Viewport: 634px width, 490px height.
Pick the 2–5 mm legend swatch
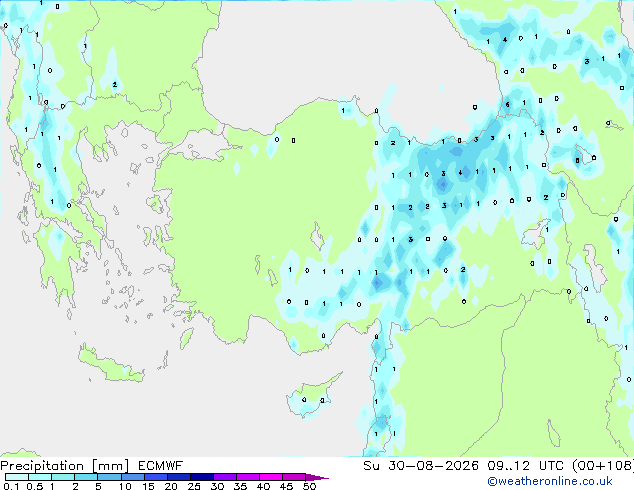tap(86, 477)
